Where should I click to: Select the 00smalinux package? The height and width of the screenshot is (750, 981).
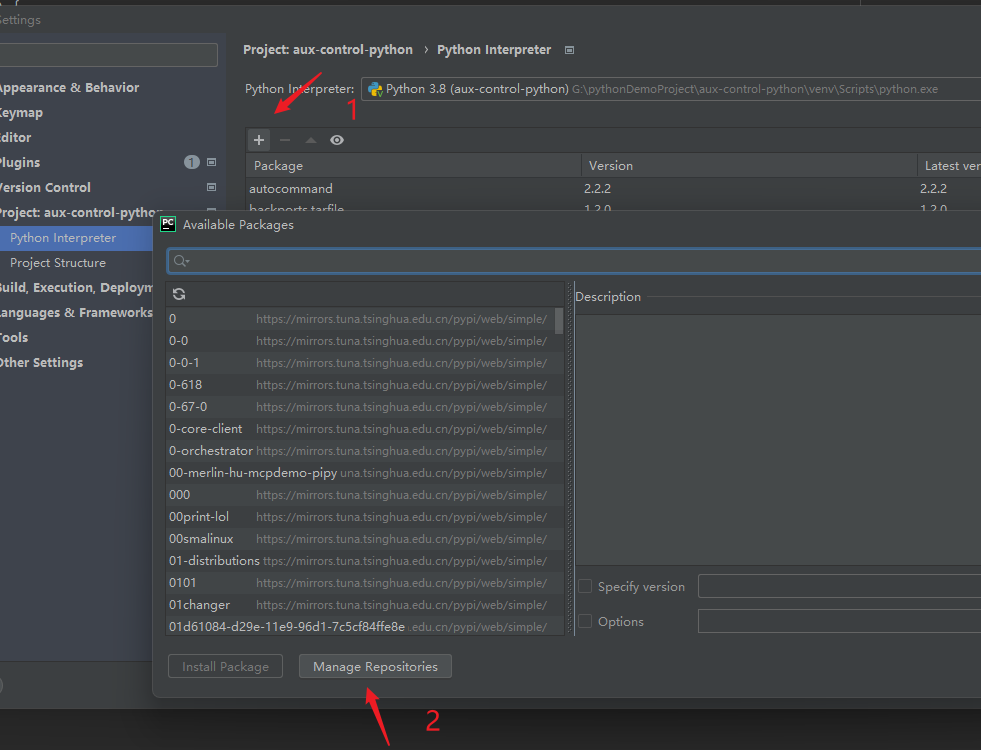point(365,539)
